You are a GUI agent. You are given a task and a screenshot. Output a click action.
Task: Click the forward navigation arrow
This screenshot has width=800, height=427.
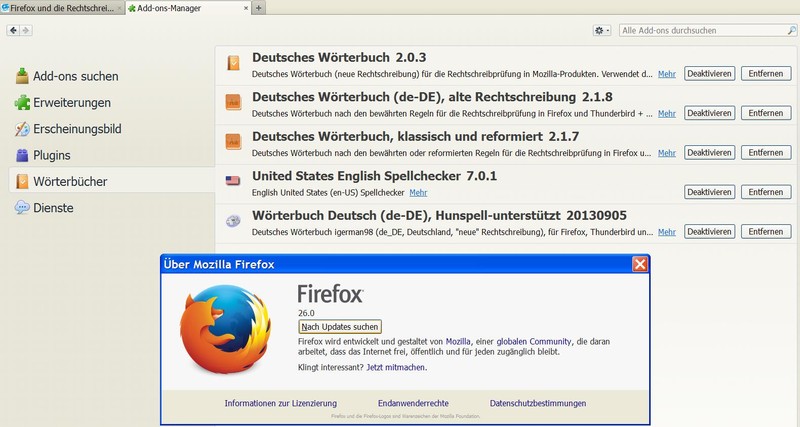25,31
